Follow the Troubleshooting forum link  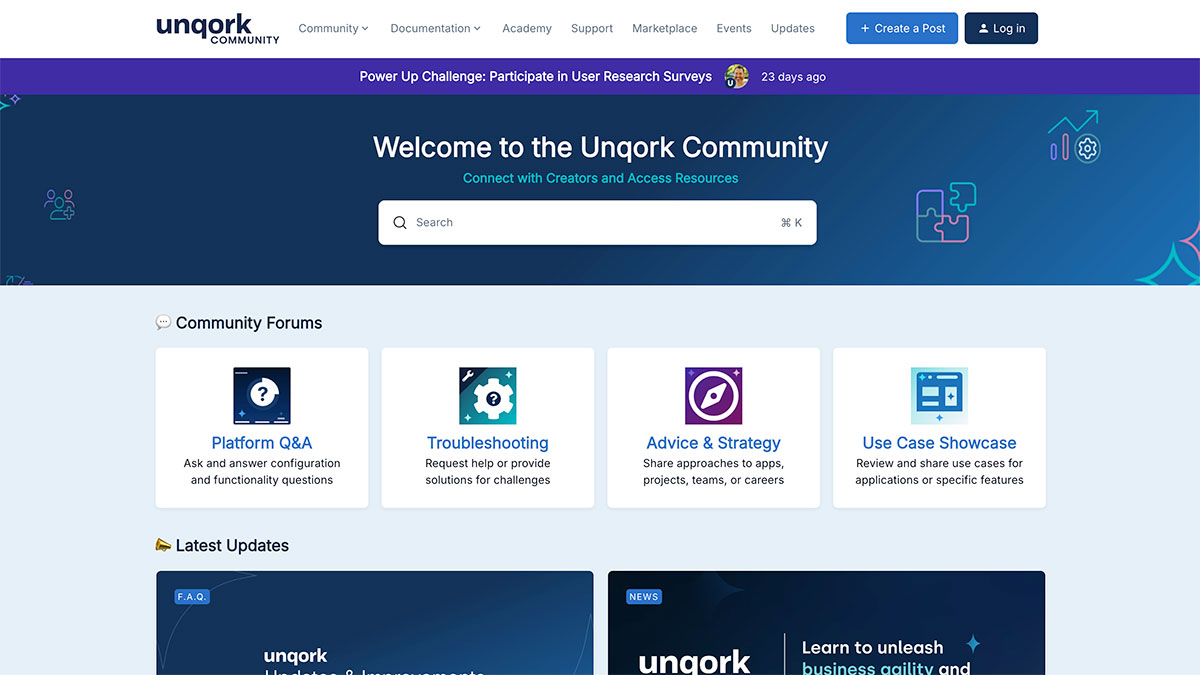(487, 442)
